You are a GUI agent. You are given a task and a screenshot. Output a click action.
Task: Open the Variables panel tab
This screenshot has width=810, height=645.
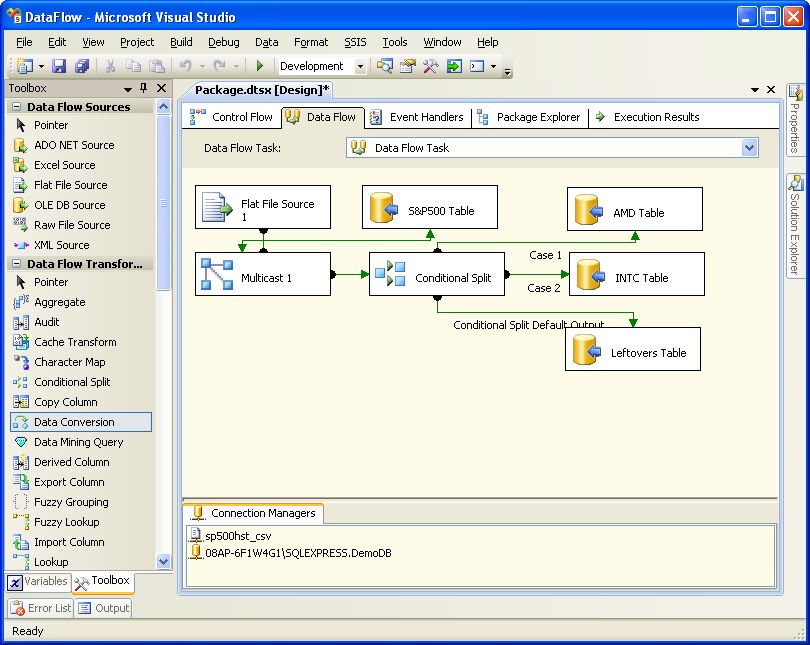[x=38, y=582]
